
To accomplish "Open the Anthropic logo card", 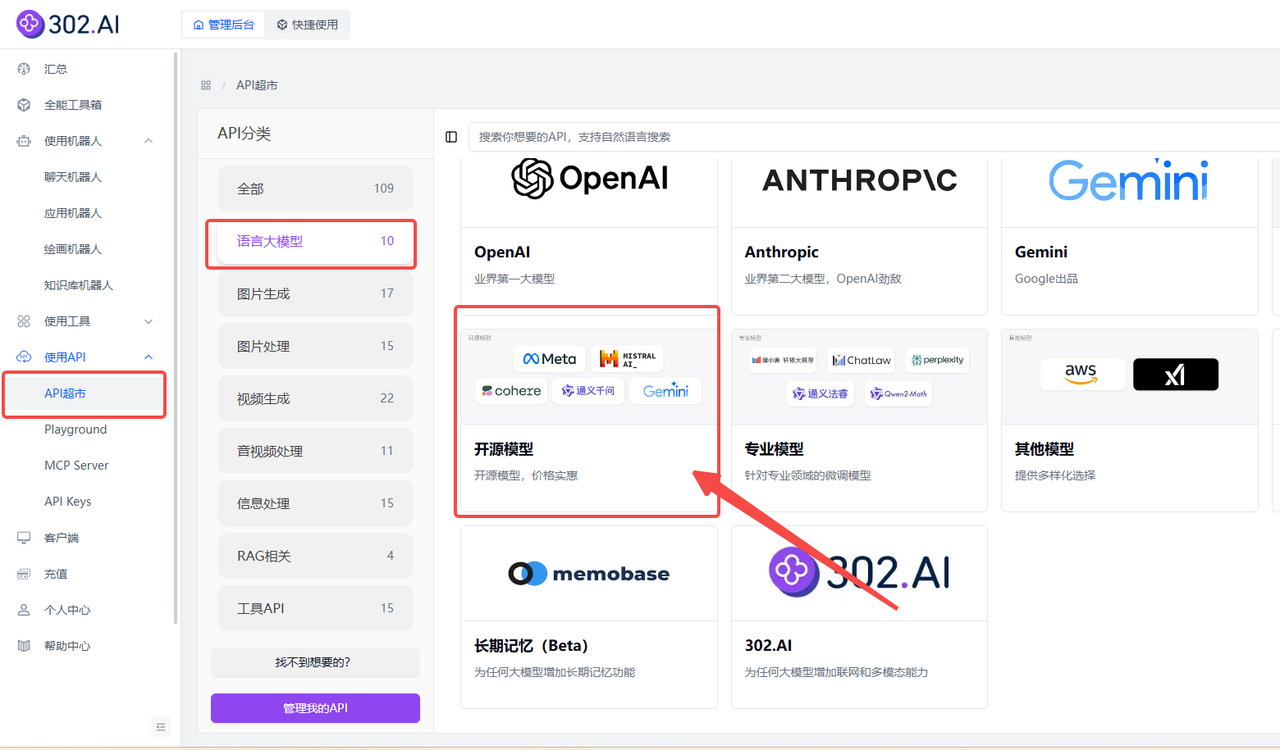I will [859, 179].
